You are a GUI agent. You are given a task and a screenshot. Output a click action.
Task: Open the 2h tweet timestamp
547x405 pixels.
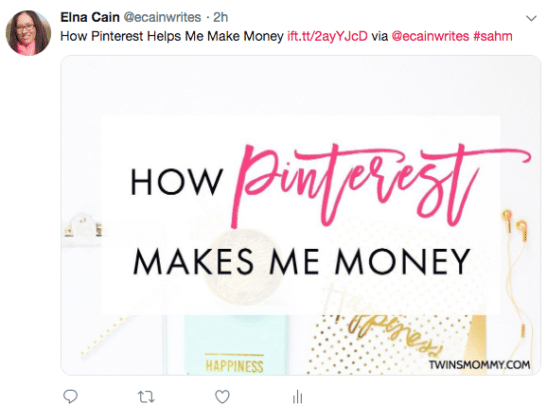coord(220,17)
